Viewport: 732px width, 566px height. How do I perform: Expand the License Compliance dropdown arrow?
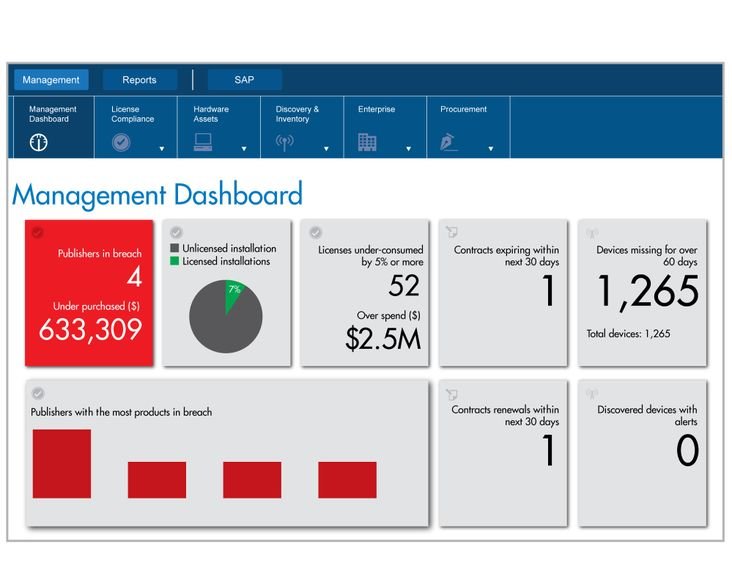click(161, 149)
